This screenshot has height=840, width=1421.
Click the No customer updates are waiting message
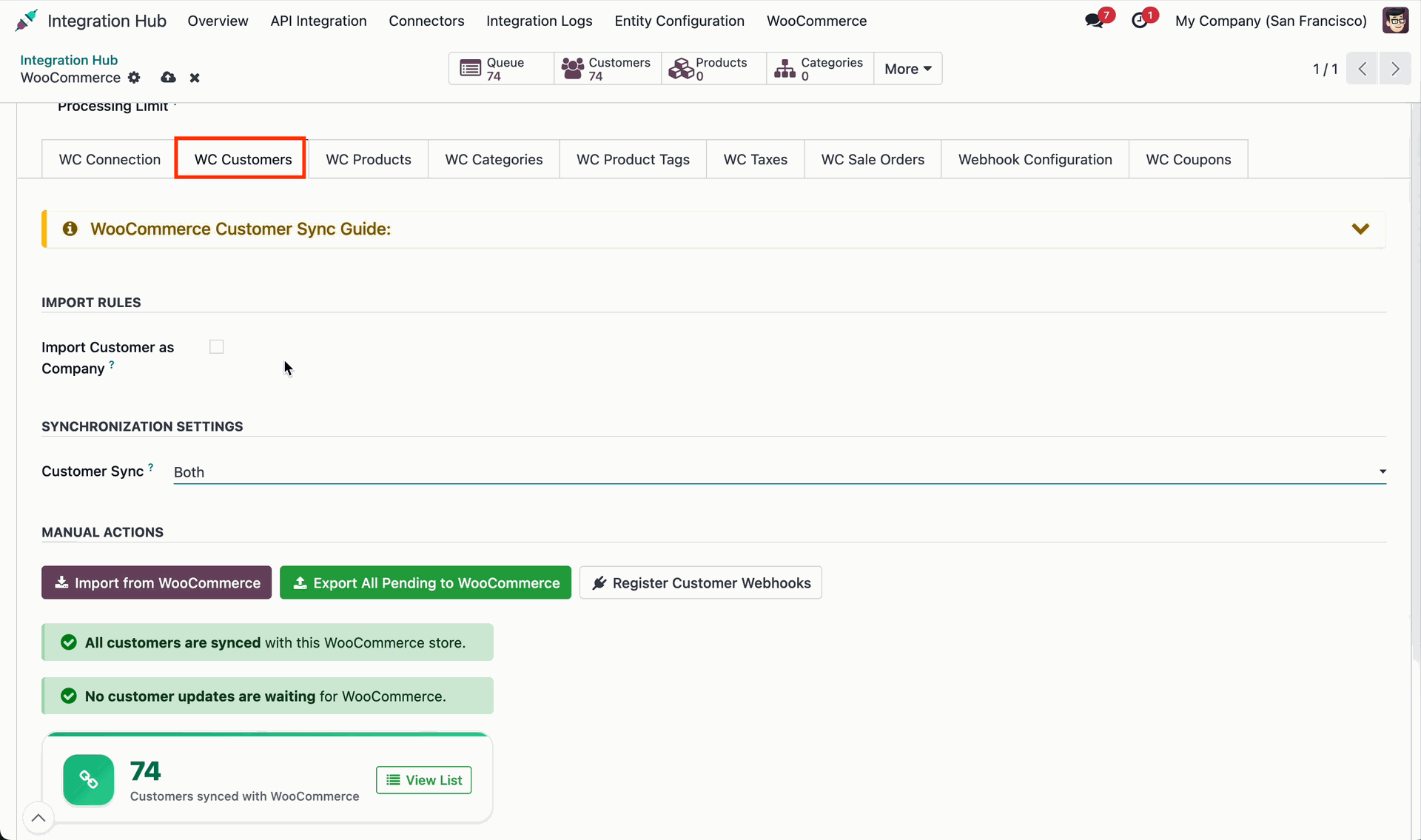[267, 696]
